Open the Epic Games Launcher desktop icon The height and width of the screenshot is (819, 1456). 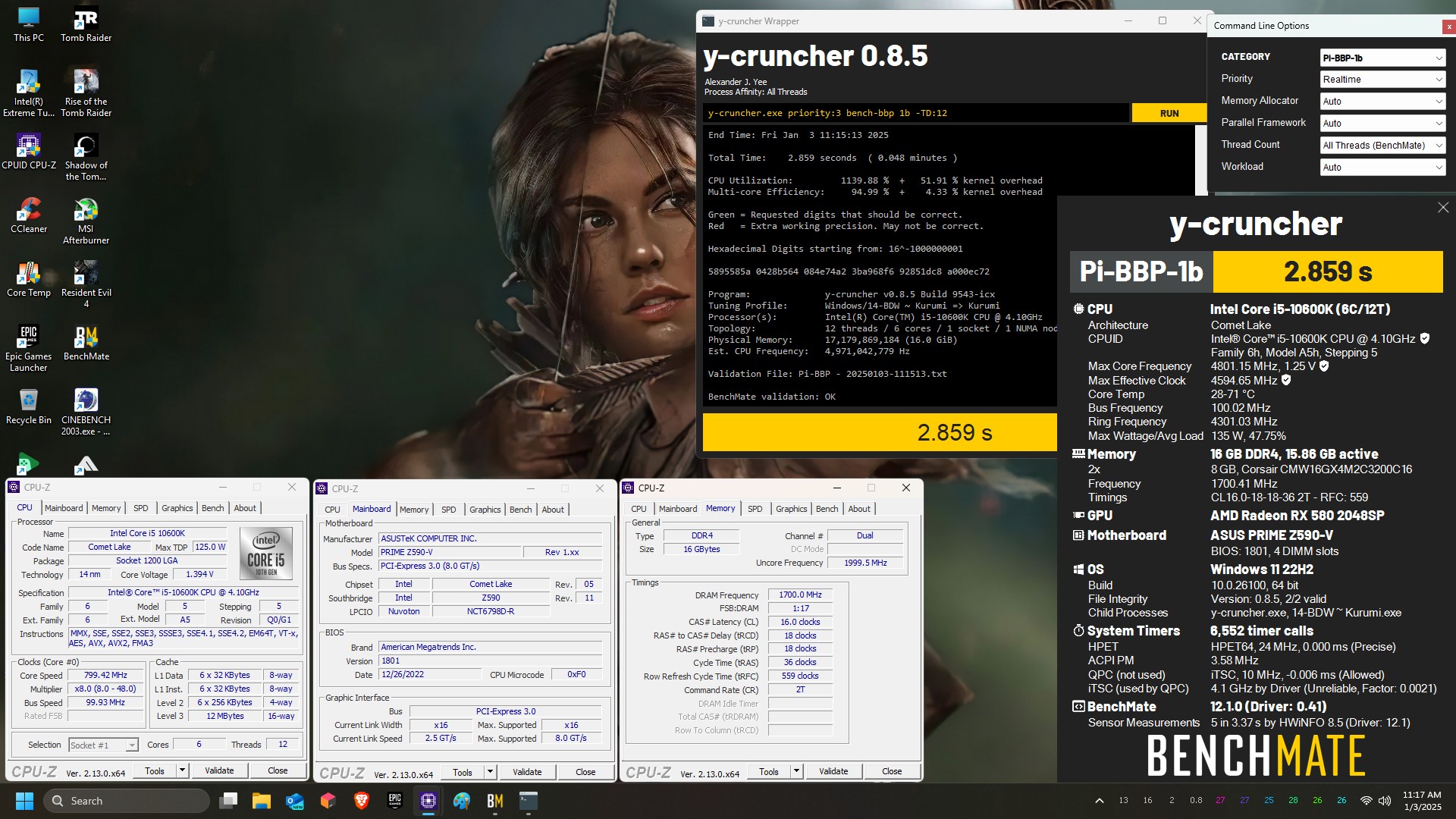(29, 348)
